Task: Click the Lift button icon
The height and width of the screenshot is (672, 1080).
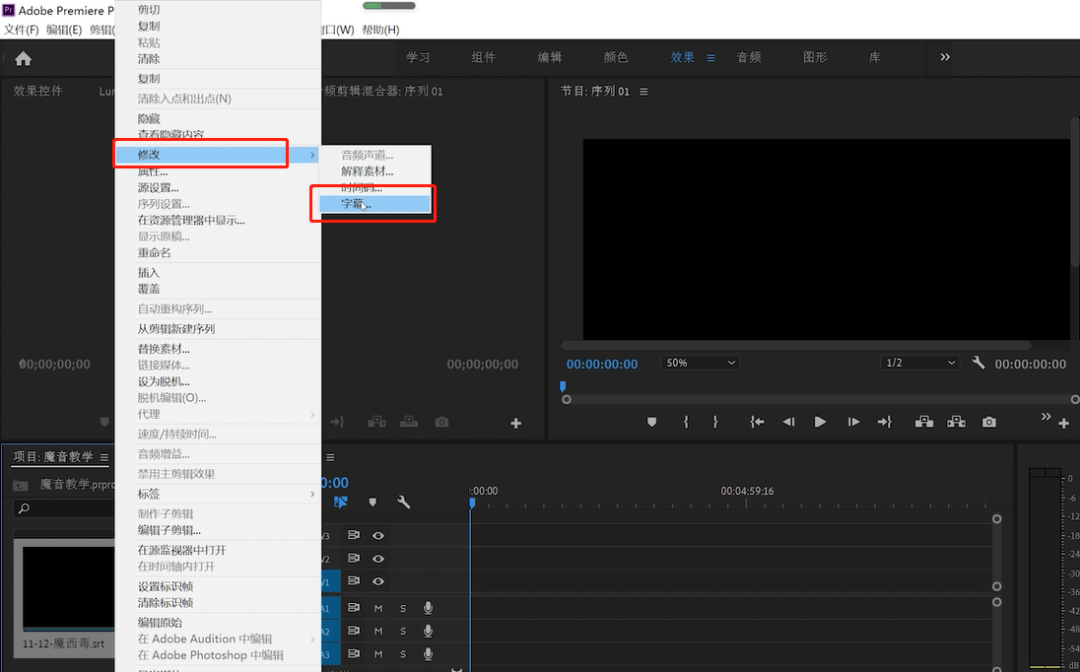Action: pyautogui.click(x=924, y=422)
